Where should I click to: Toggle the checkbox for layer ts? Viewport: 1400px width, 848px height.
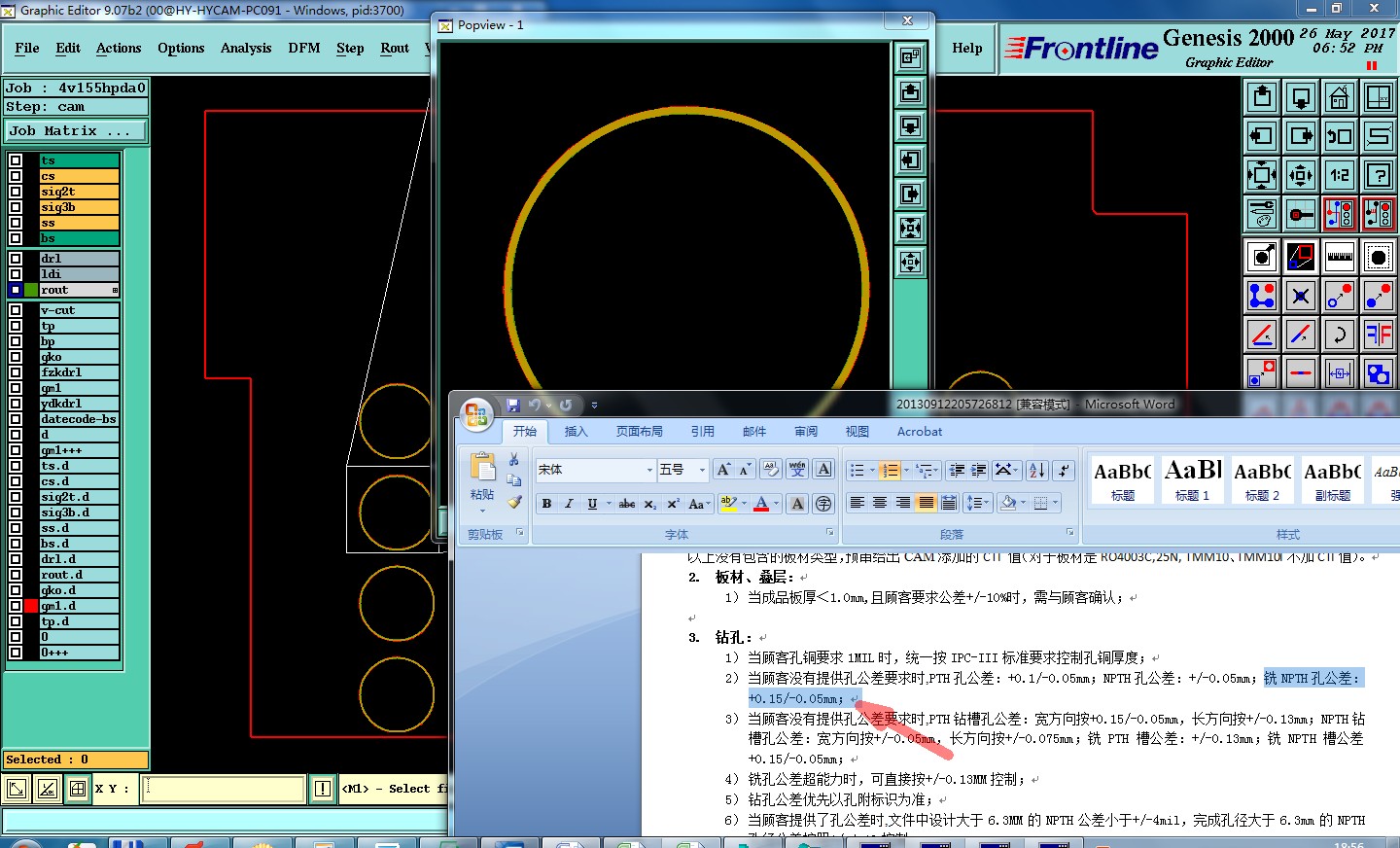(16, 160)
